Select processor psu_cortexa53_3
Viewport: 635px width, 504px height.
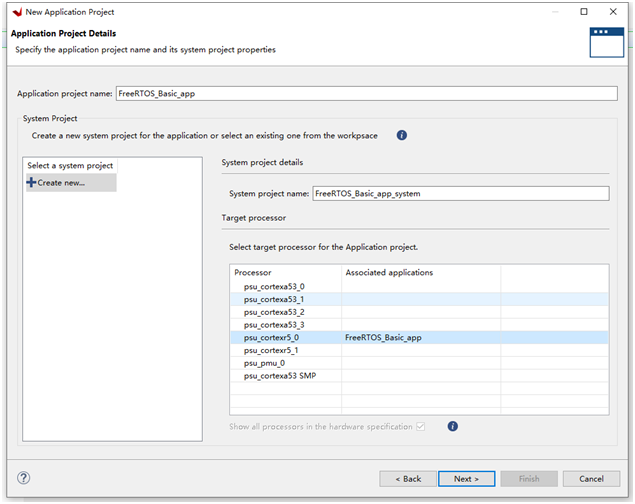[x=419, y=325]
